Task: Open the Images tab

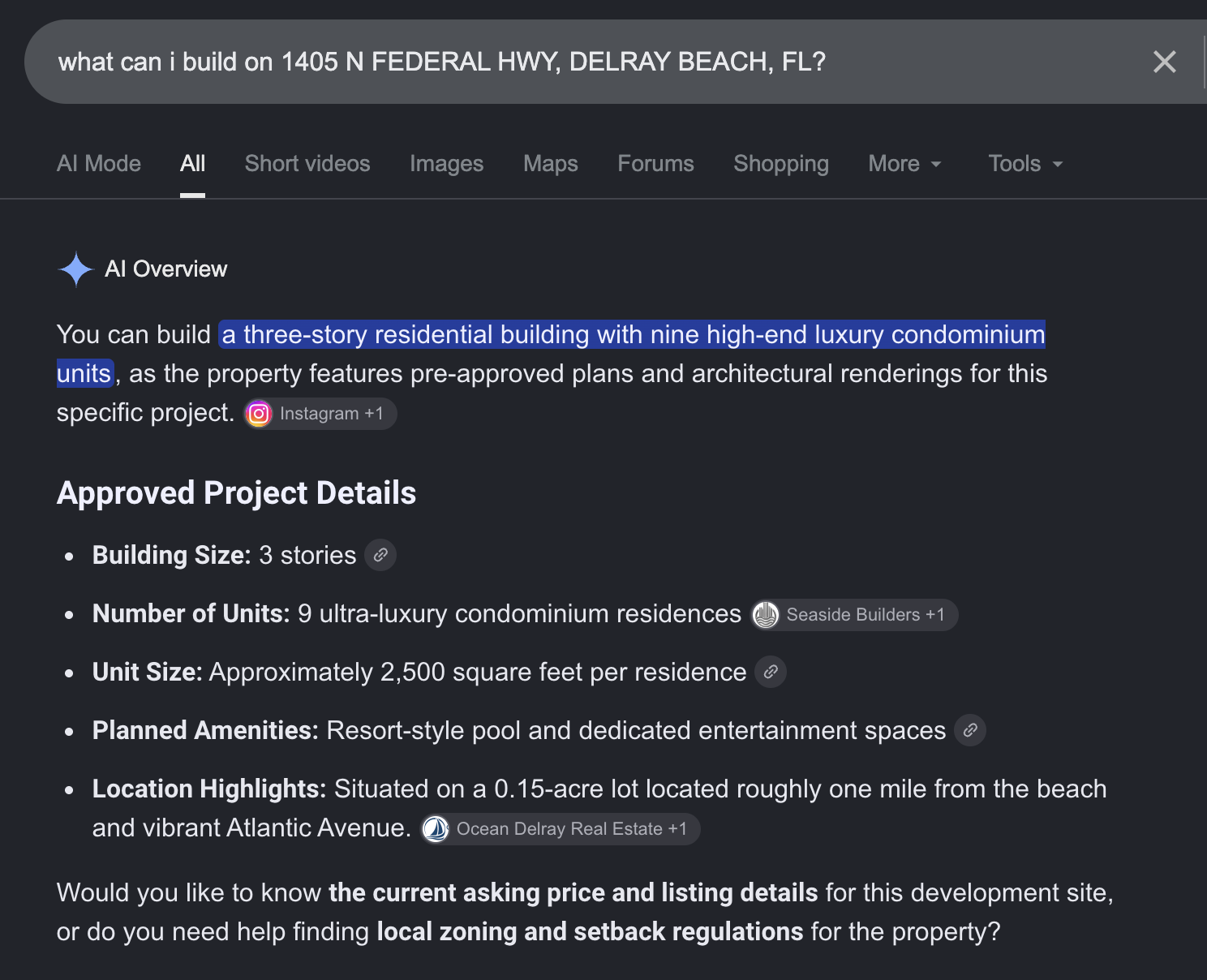Action: [447, 164]
